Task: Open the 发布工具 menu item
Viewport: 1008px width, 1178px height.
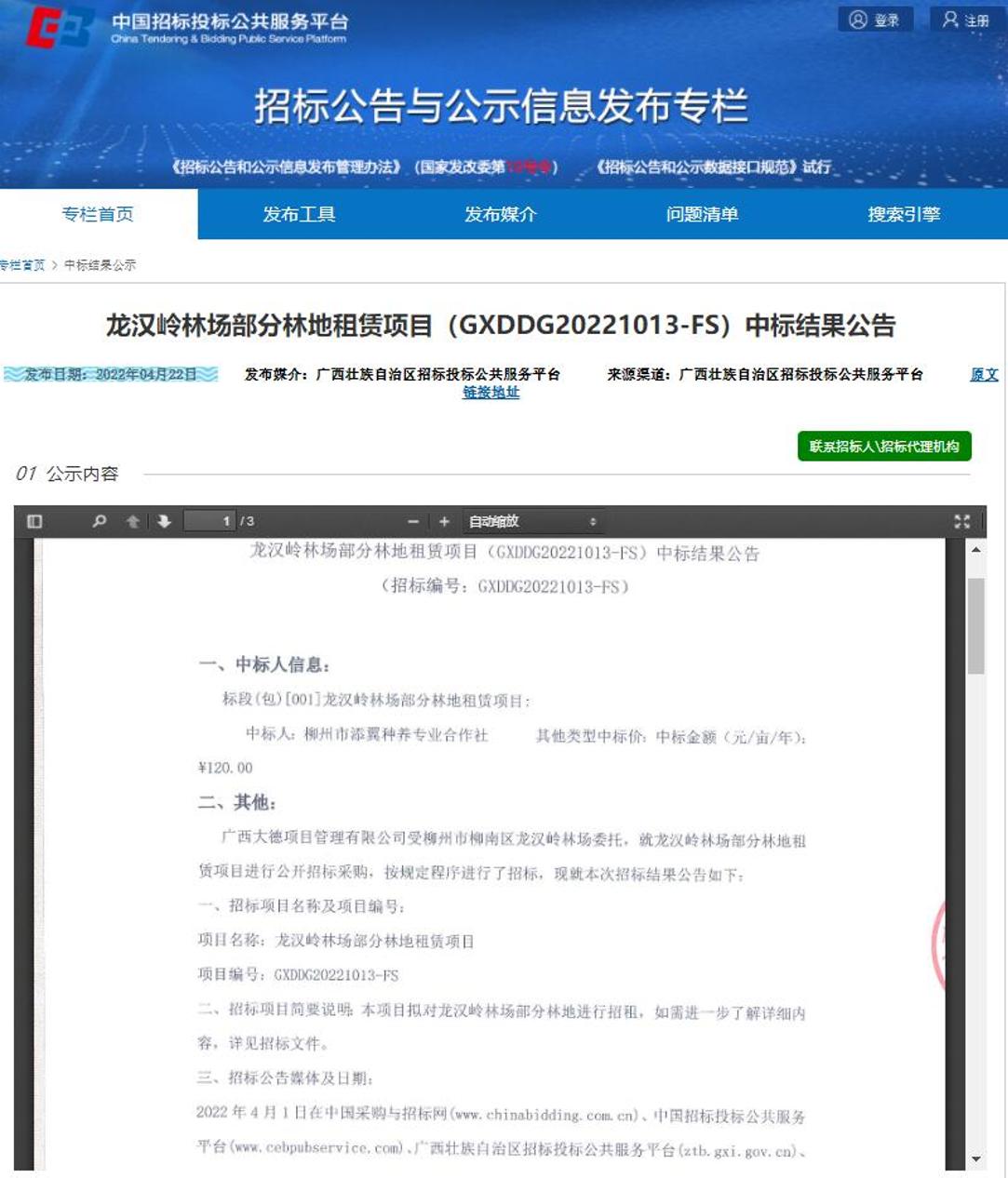Action: (299, 214)
